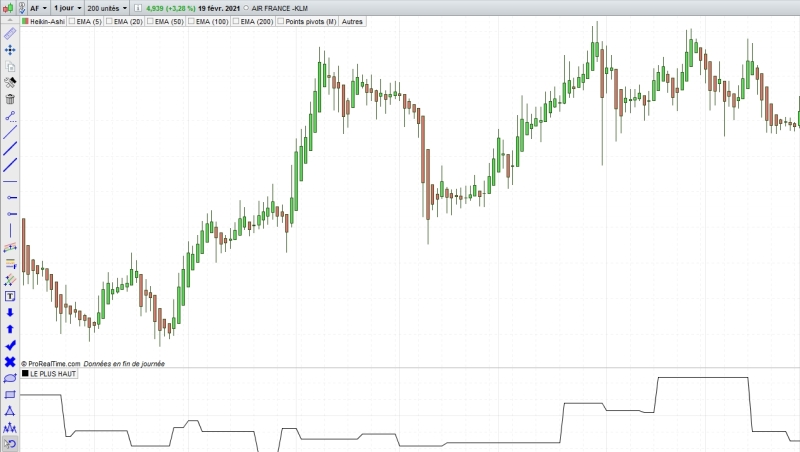This screenshot has height=452, width=800.
Task: Open the Autres indicators button
Action: pos(352,21)
